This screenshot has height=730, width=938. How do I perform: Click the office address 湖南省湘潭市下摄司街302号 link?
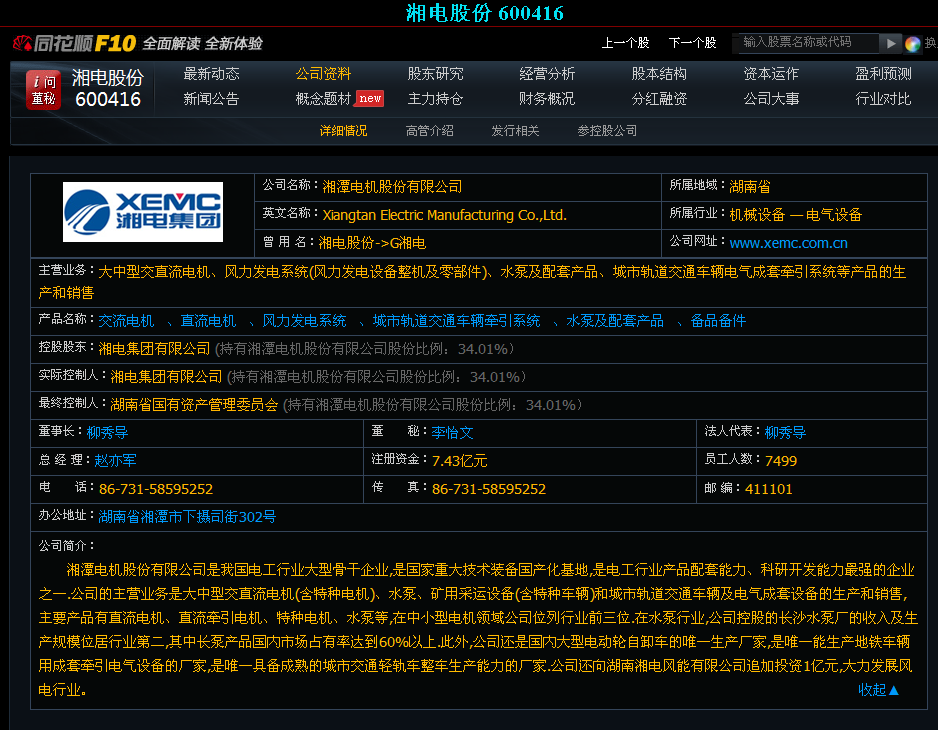tap(187, 517)
